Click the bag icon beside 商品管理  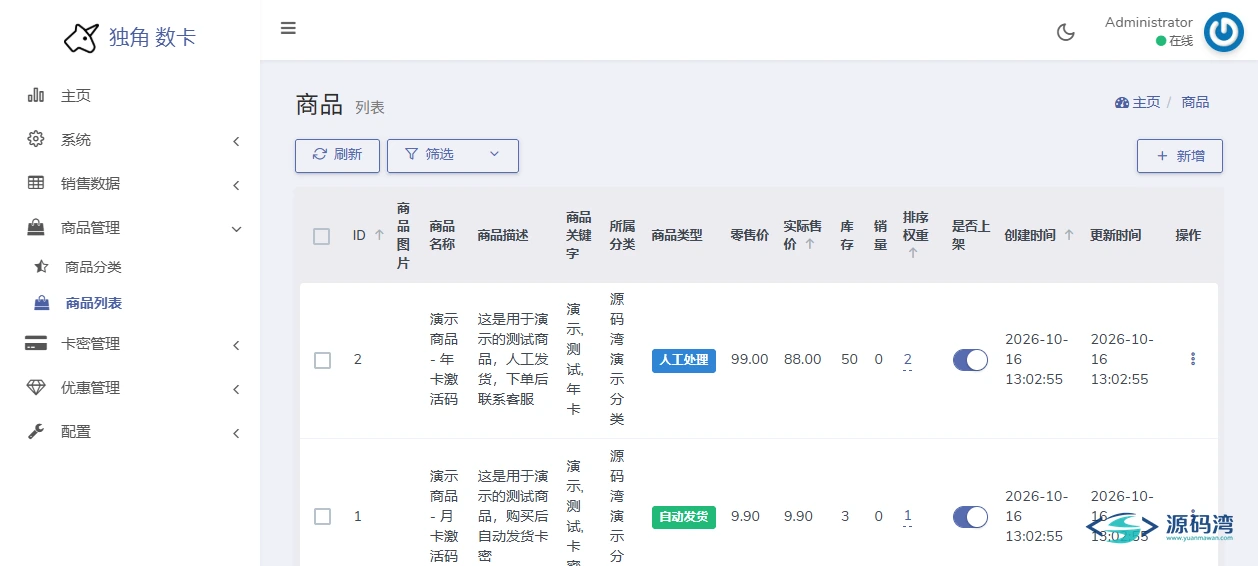click(36, 227)
